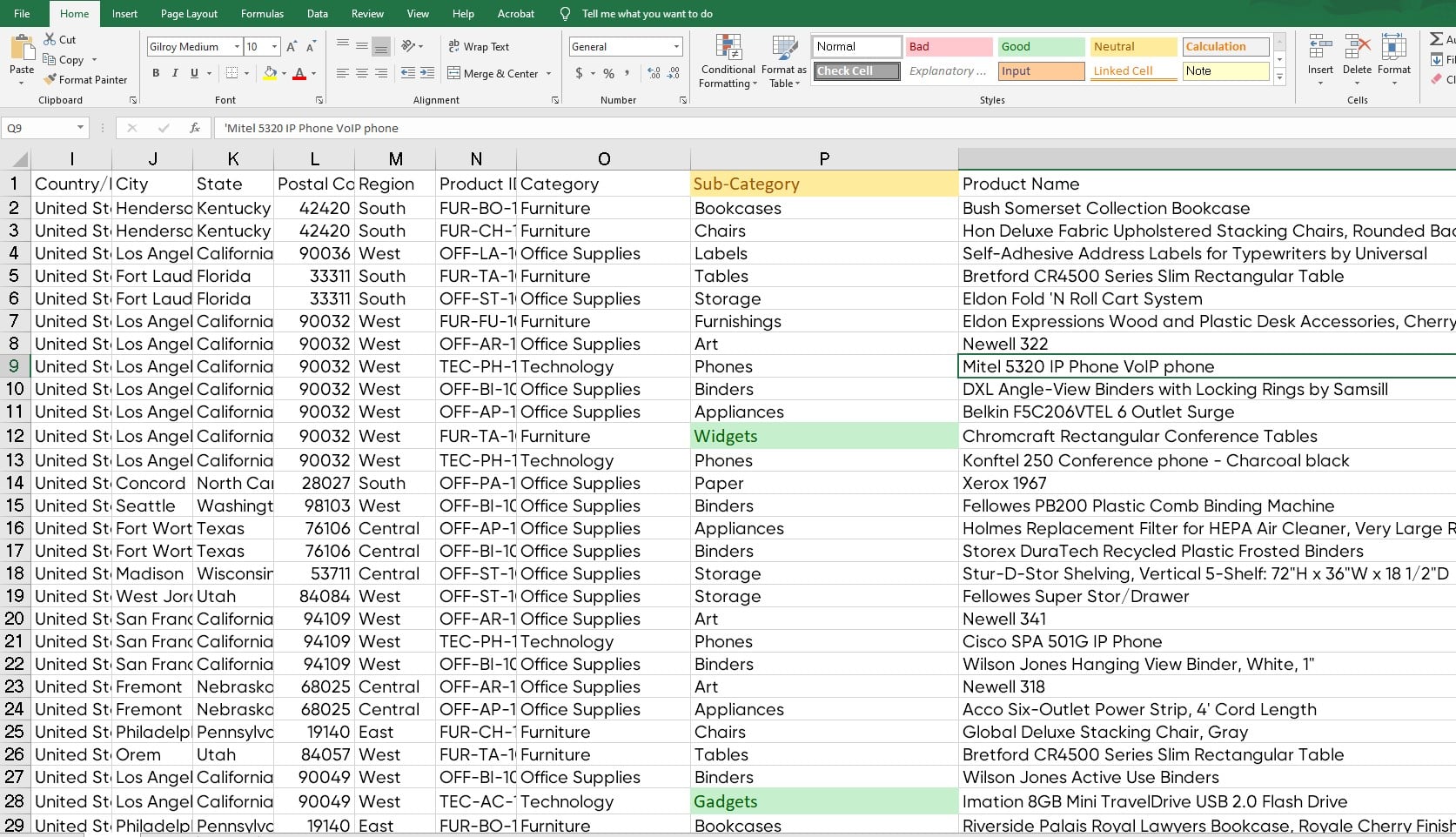Open Alignment settings dialog launcher
The width and height of the screenshot is (1456, 837).
tap(555, 100)
